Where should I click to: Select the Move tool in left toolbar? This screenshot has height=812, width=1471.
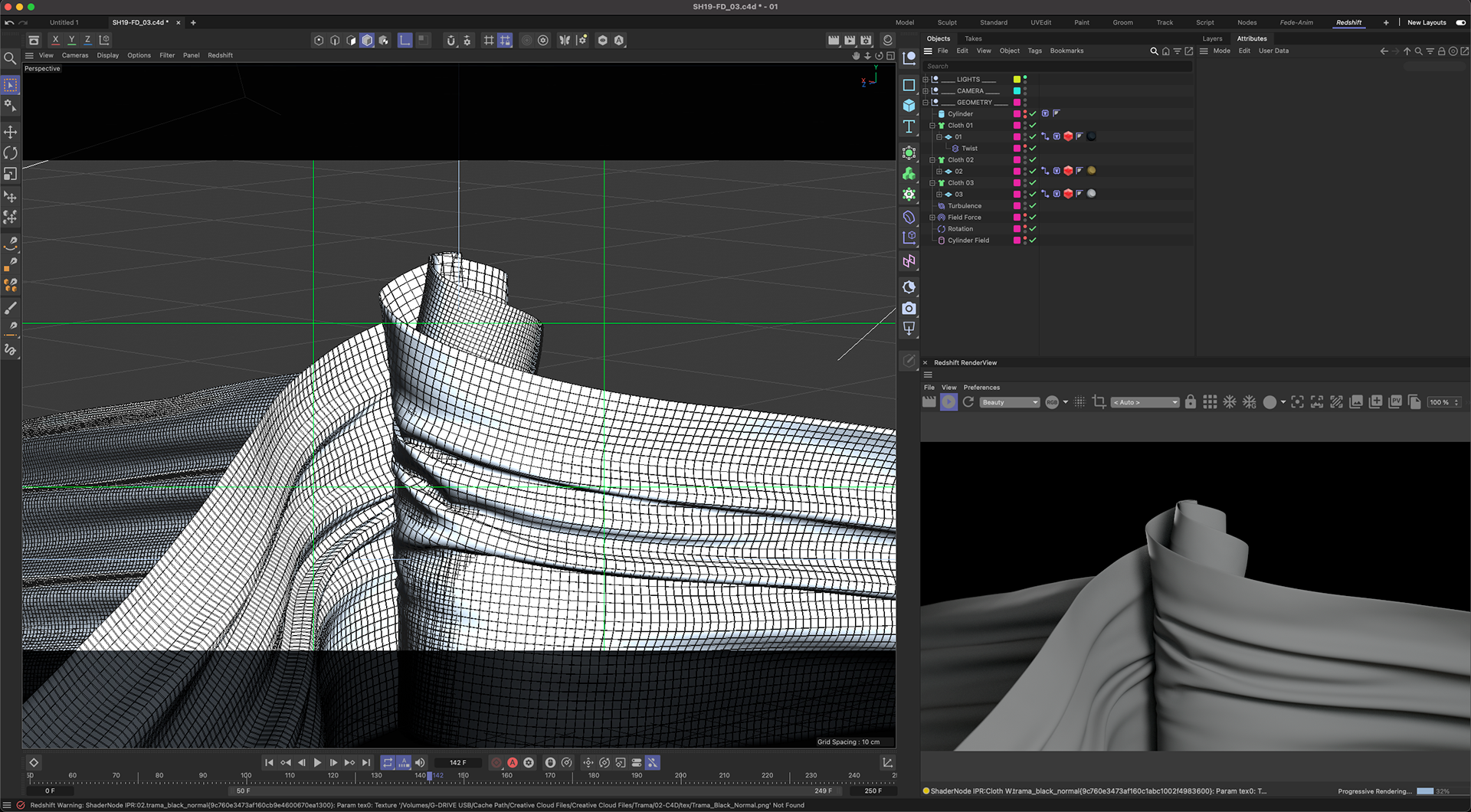pos(11,132)
